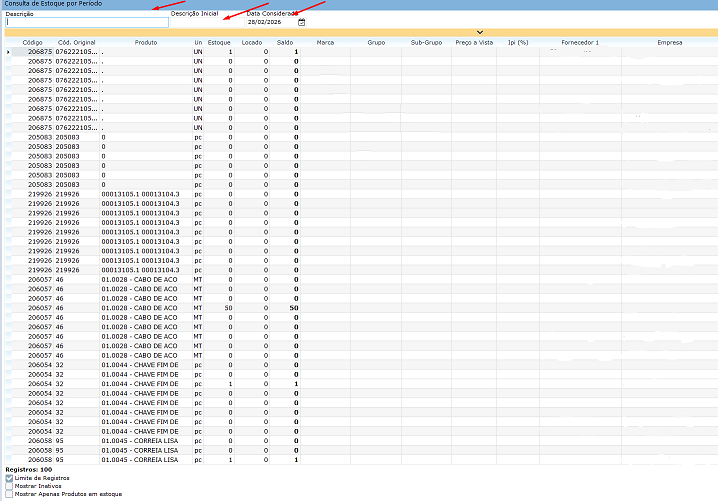Click the Sub-Grupo column header

pos(426,43)
